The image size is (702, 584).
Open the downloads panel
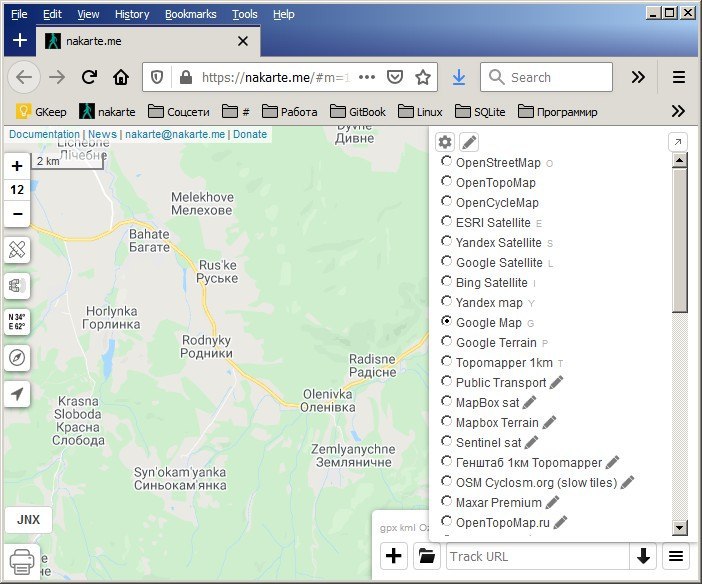(458, 77)
